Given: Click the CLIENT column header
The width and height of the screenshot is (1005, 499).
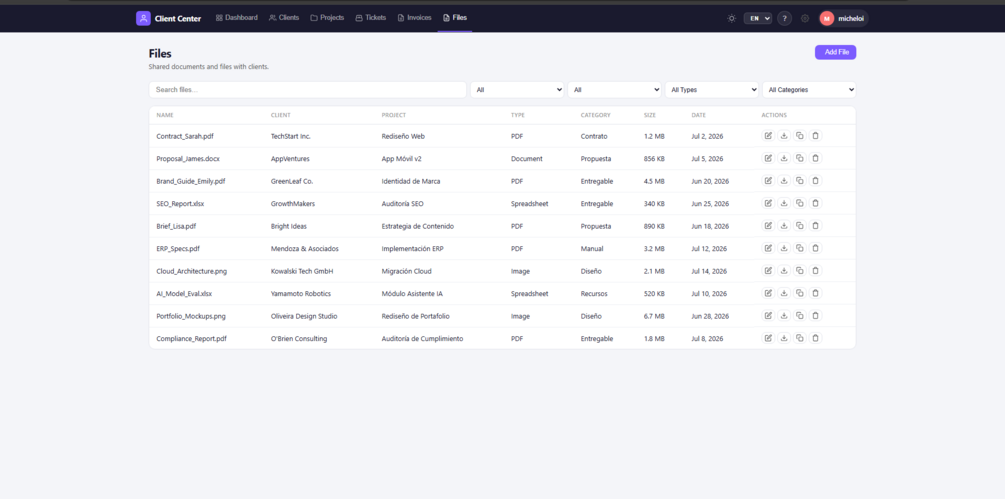Looking at the screenshot, I should point(281,115).
